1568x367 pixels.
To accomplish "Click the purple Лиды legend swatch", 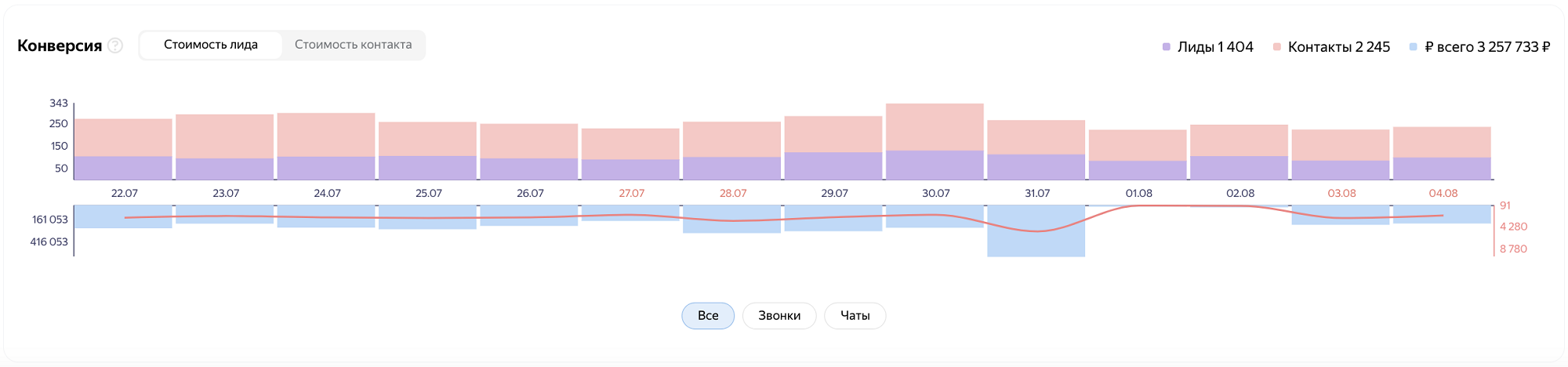I will coord(1167,47).
